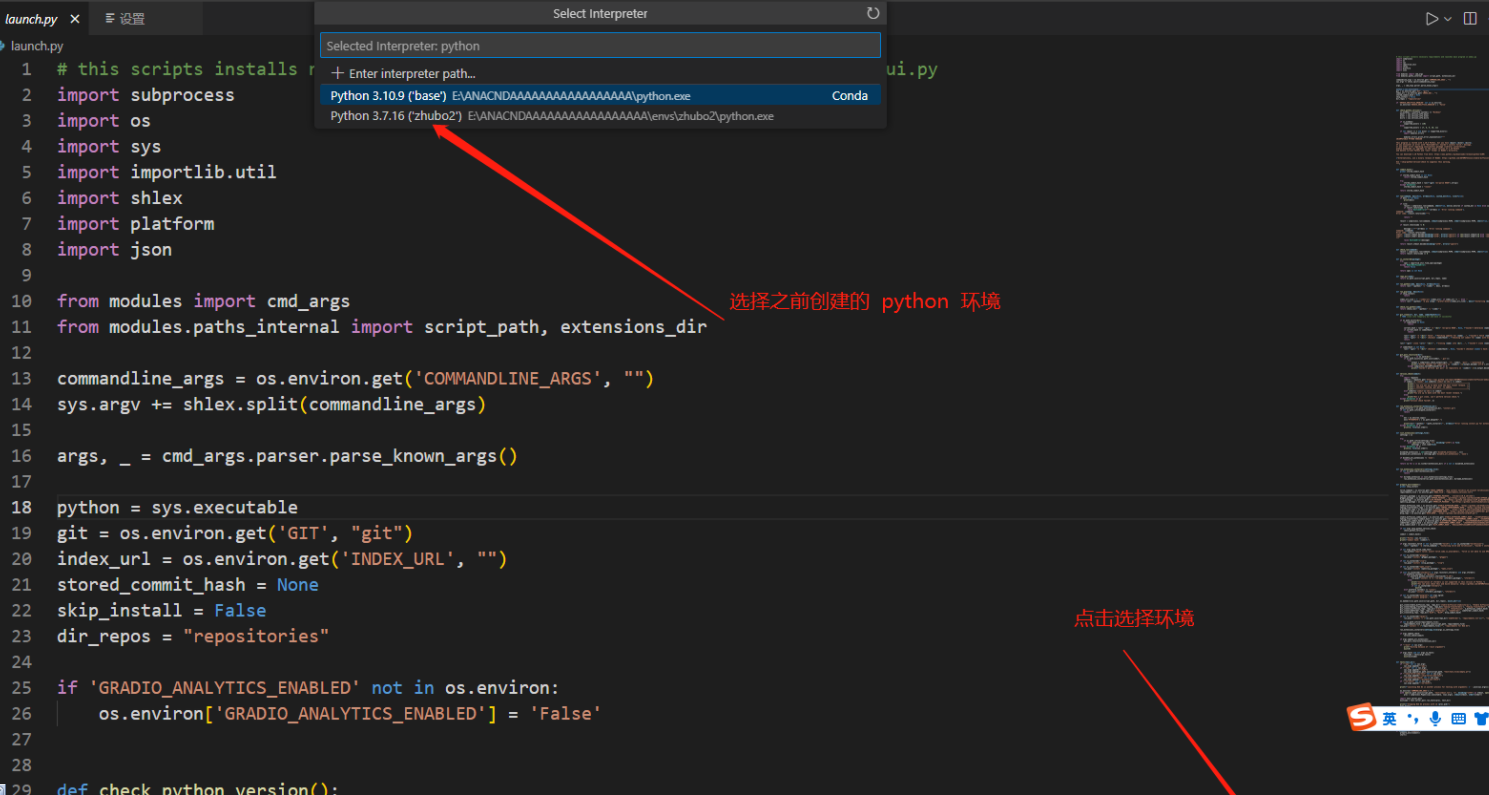This screenshot has width=1489, height=795.
Task: Click 'stored_commit_hash = None' line
Action: 188,585
